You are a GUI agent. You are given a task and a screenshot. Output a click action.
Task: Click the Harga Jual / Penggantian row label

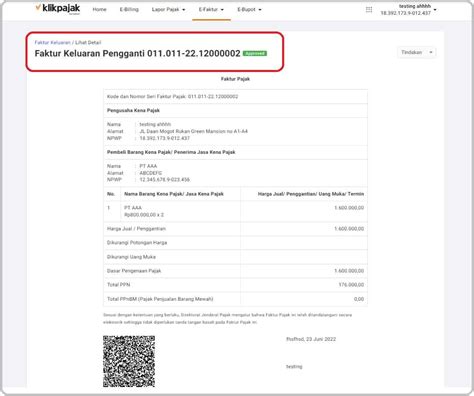(x=136, y=229)
